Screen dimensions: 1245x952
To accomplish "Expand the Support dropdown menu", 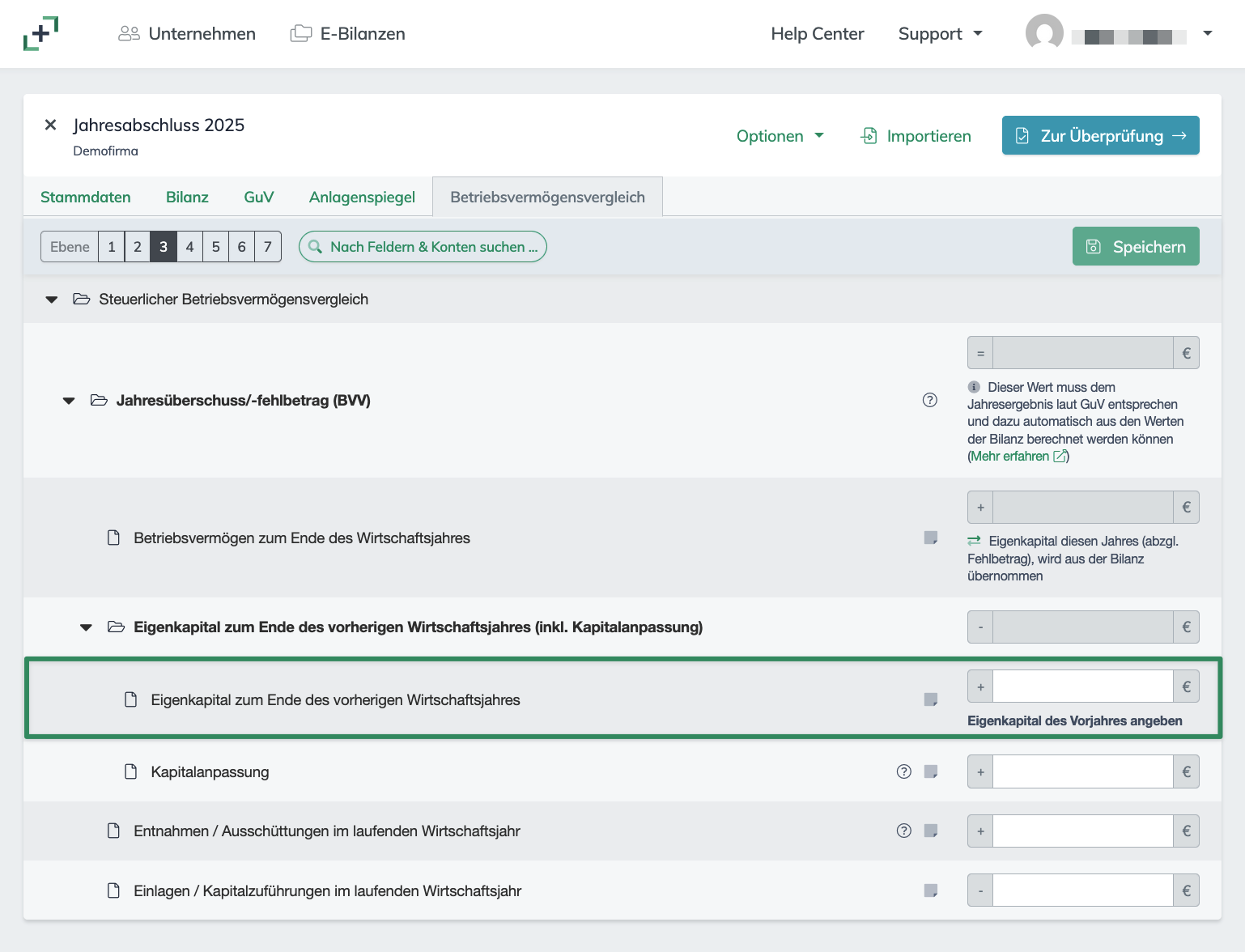I will click(x=940, y=34).
